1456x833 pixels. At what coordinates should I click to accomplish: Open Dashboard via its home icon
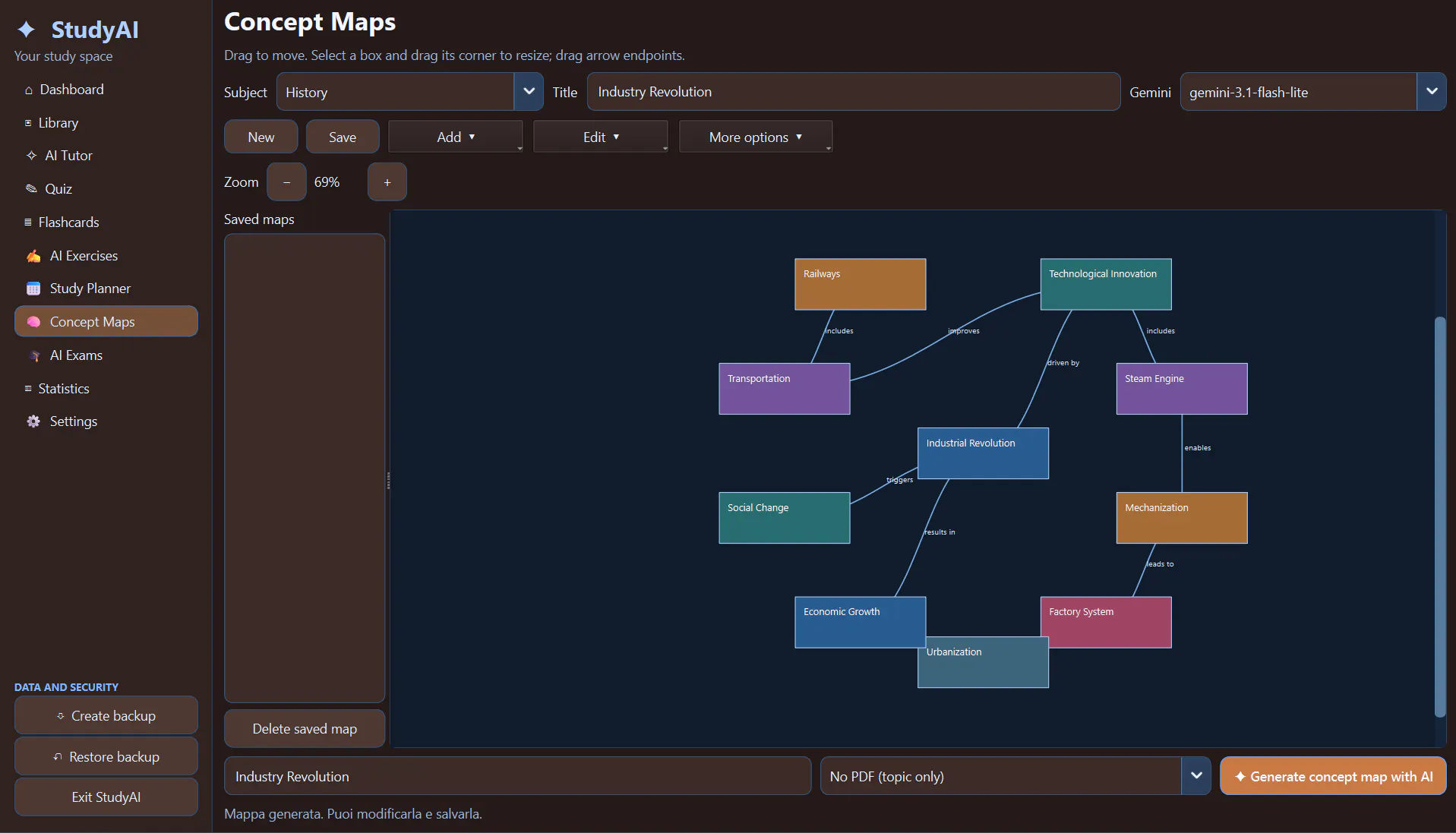(x=29, y=90)
